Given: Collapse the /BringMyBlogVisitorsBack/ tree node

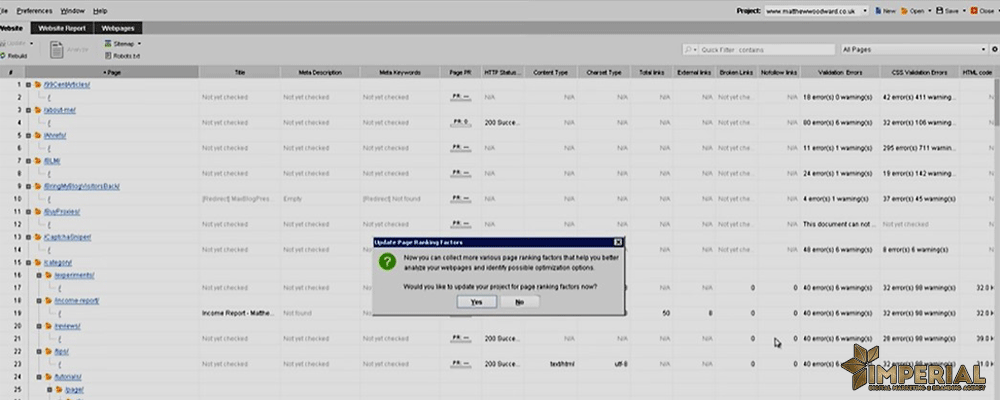Looking at the screenshot, I should [x=28, y=186].
